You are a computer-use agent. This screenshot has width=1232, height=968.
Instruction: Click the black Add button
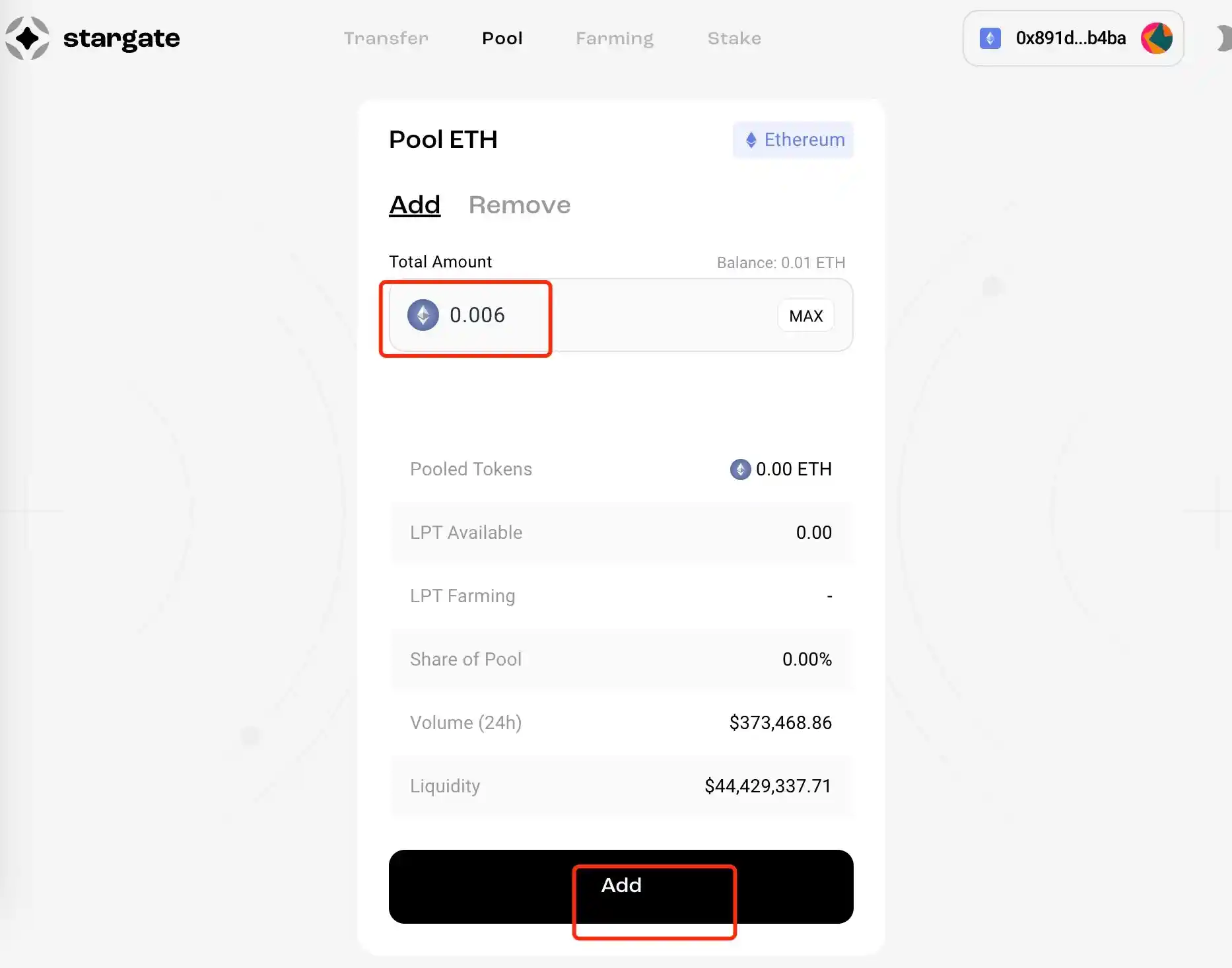coord(621,886)
